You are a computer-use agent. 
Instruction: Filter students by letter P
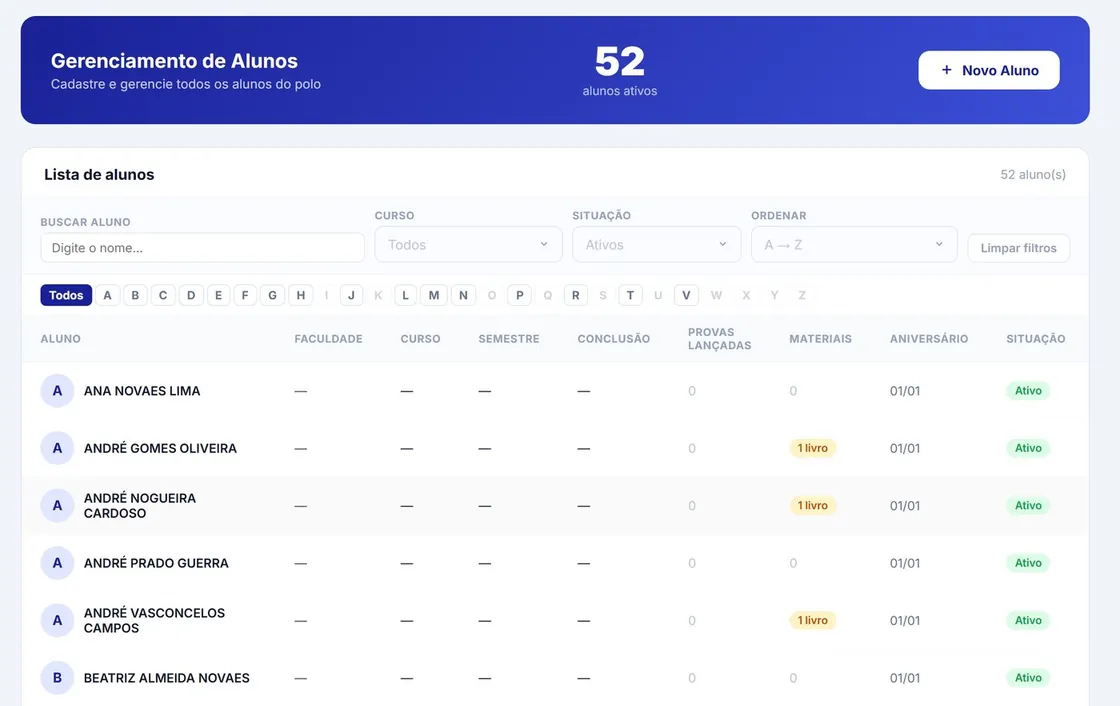[x=519, y=295]
